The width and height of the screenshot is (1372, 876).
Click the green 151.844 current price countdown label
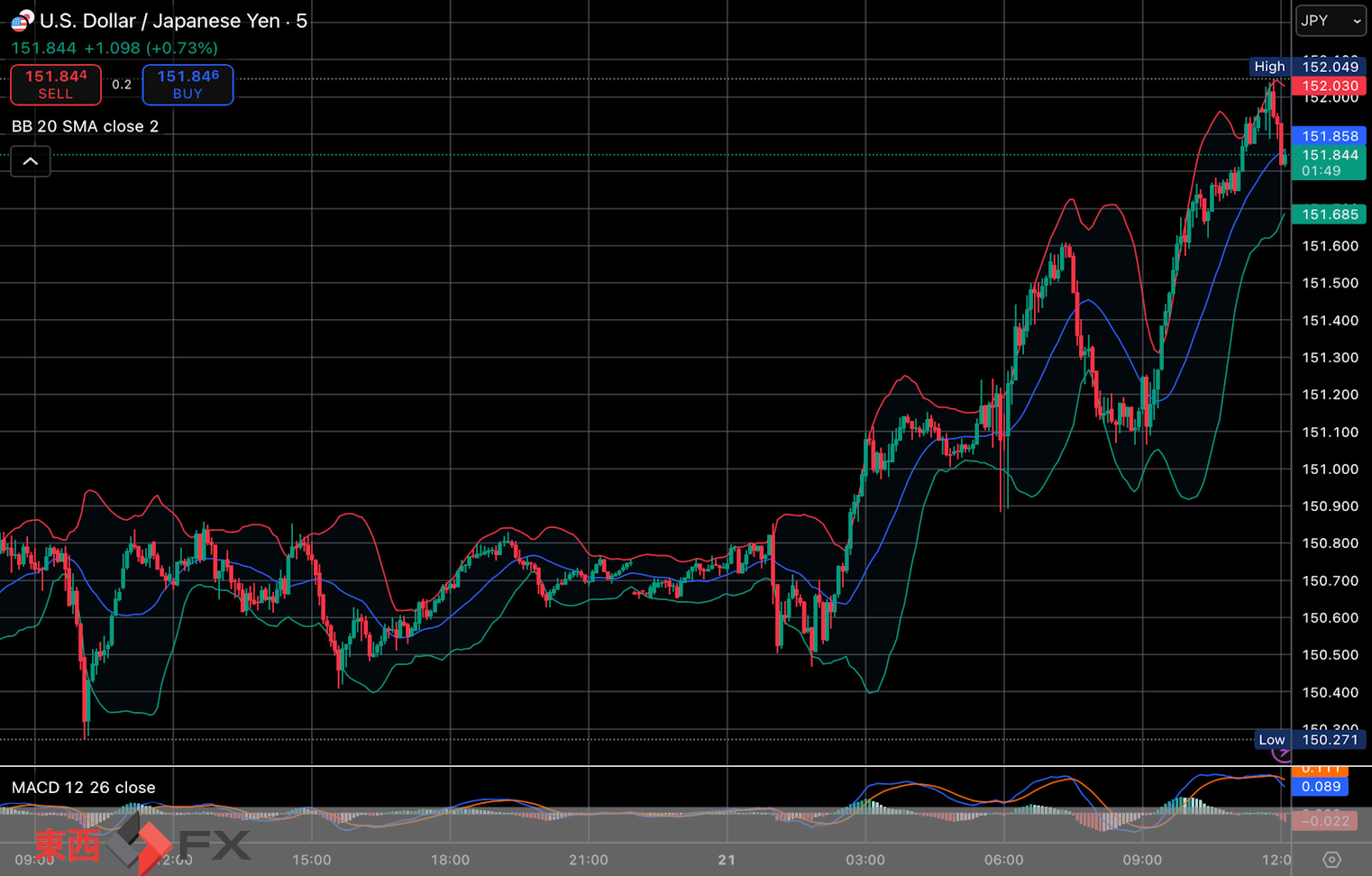pyautogui.click(x=1329, y=162)
